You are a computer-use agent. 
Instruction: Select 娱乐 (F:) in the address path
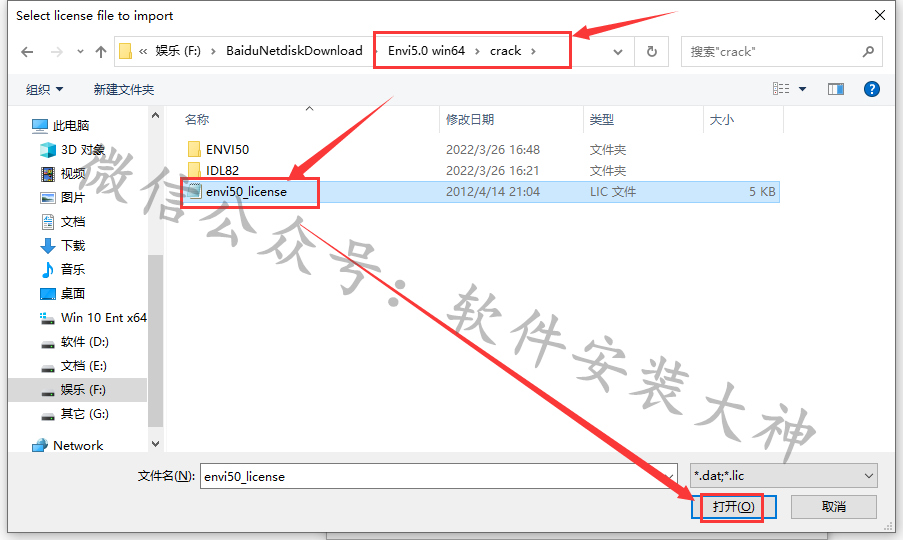178,51
